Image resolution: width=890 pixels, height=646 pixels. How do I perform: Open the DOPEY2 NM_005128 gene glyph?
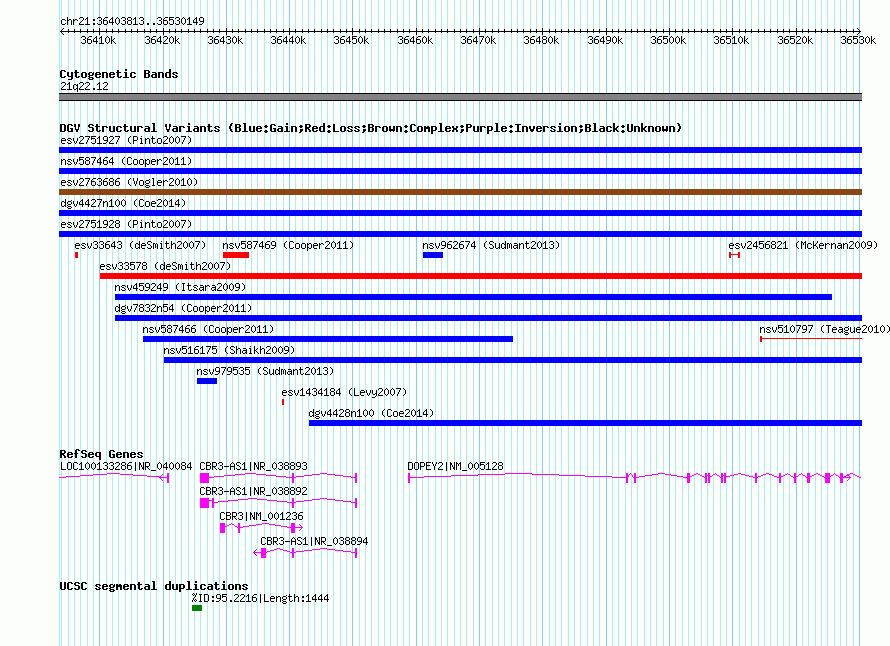coord(635,478)
